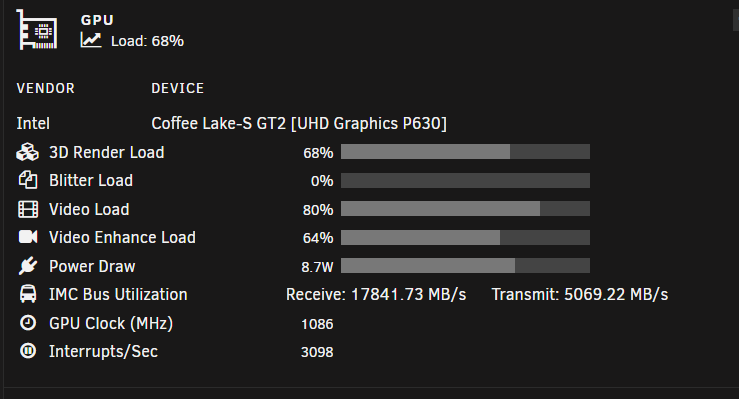Click the VENDOR column header
739x399 pixels.
(x=46, y=88)
